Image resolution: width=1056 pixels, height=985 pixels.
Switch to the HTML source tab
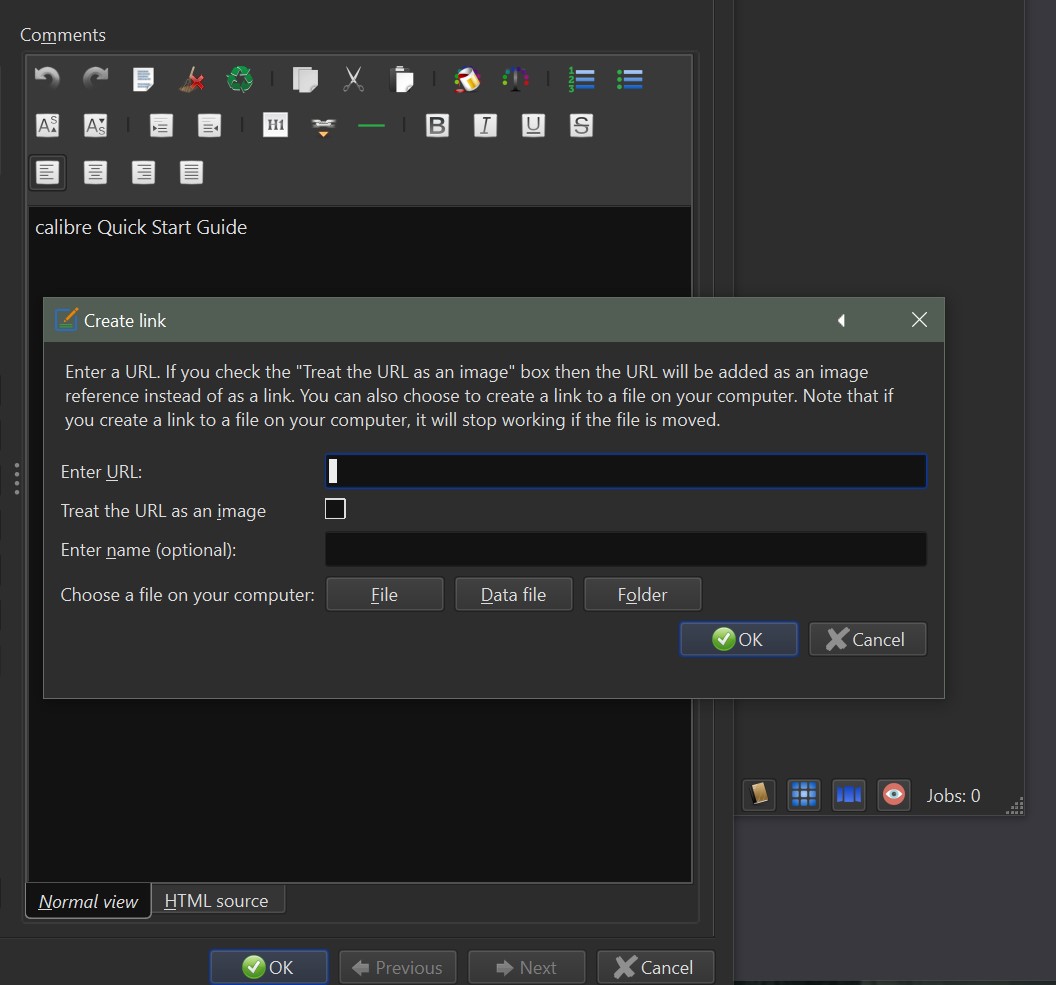[x=217, y=900]
